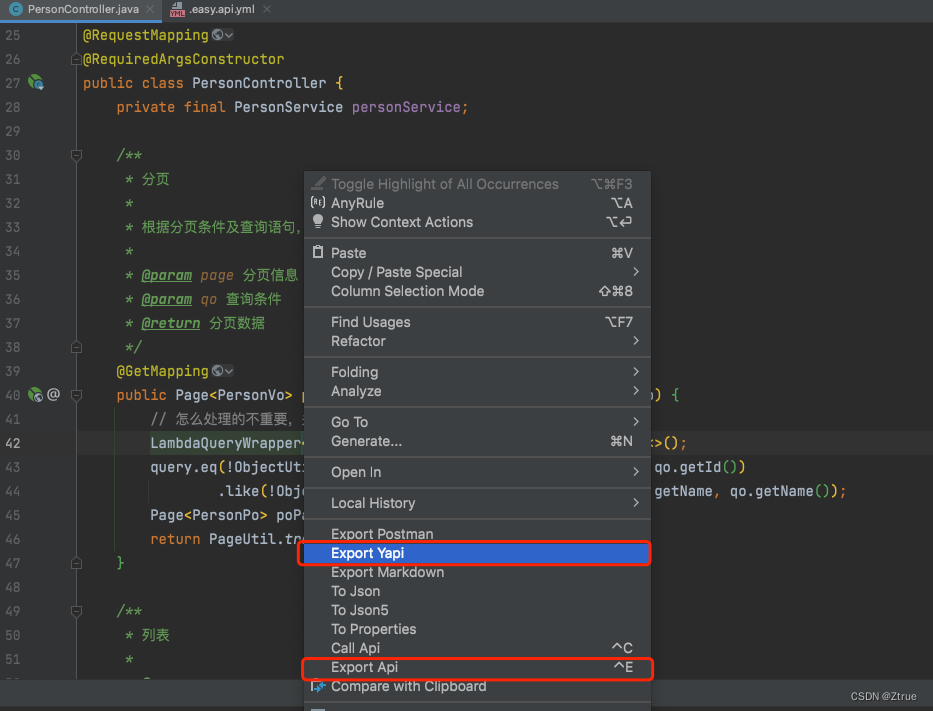The height and width of the screenshot is (711, 933).
Task: Click the YML file icon on easy.api.yml tab
Action: 177,10
